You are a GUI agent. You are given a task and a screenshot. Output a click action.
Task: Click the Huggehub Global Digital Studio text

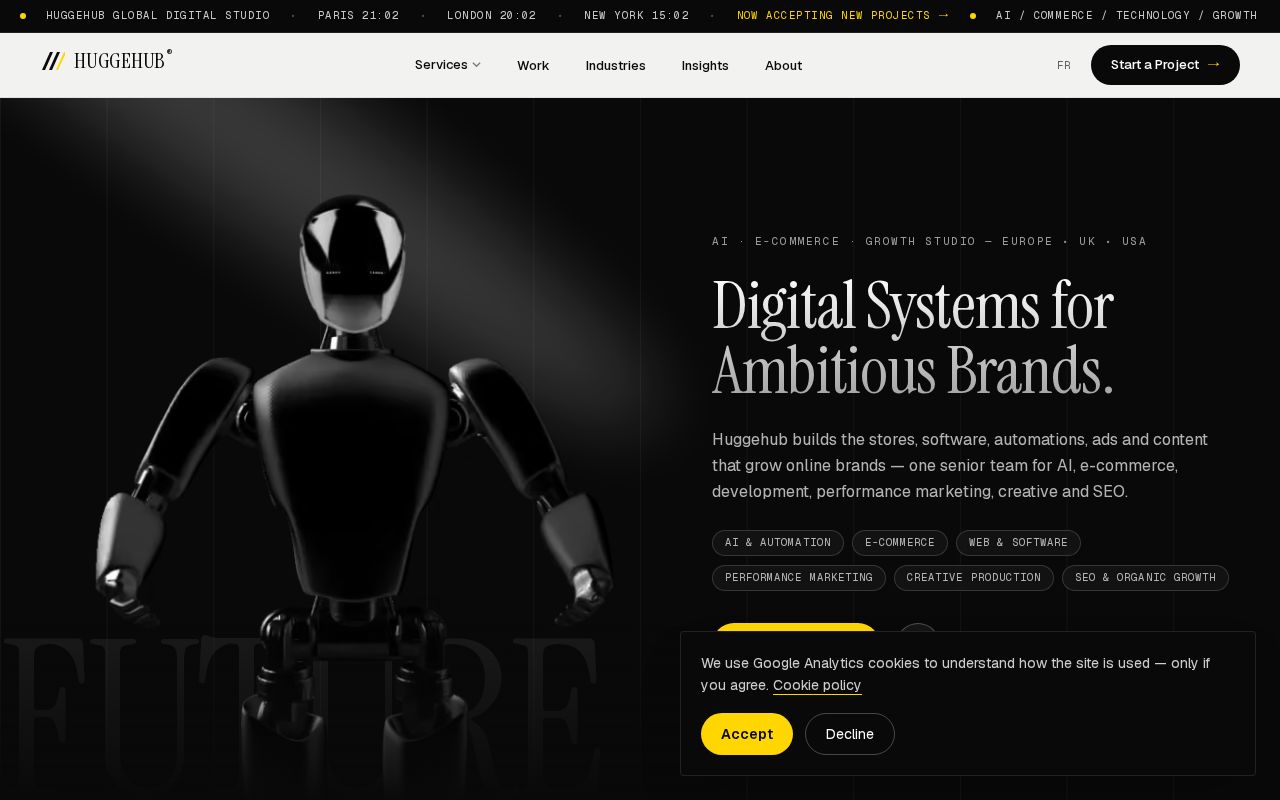click(158, 16)
